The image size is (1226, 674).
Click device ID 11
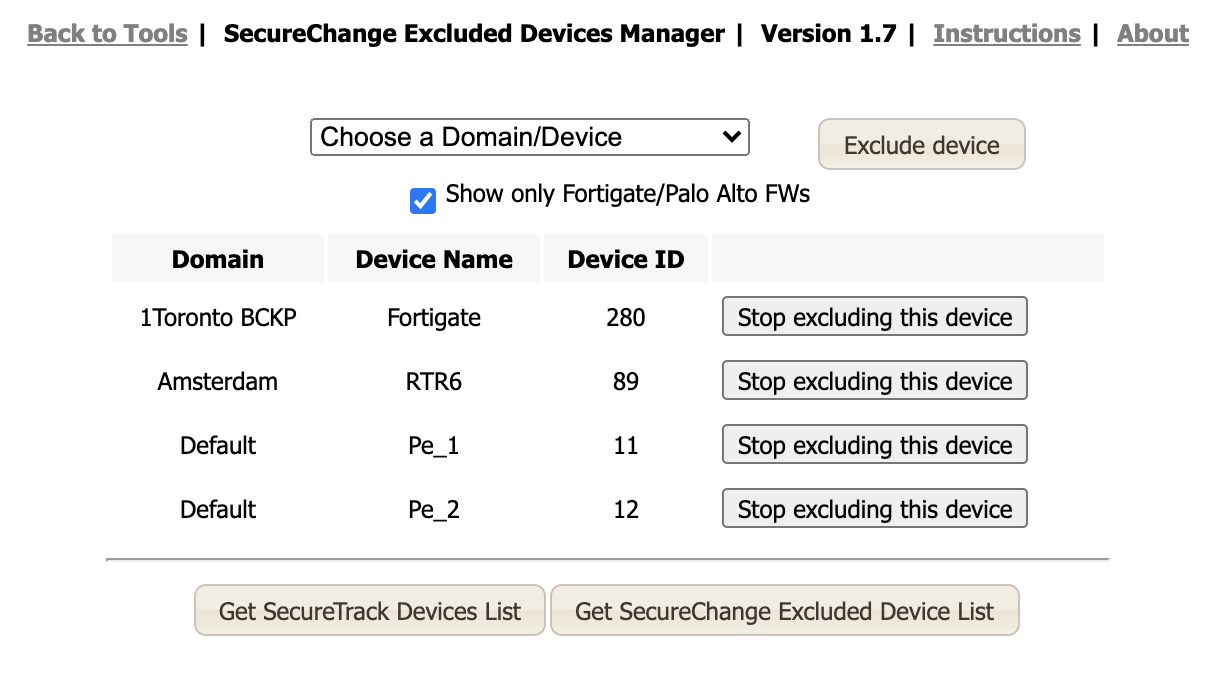click(x=626, y=445)
